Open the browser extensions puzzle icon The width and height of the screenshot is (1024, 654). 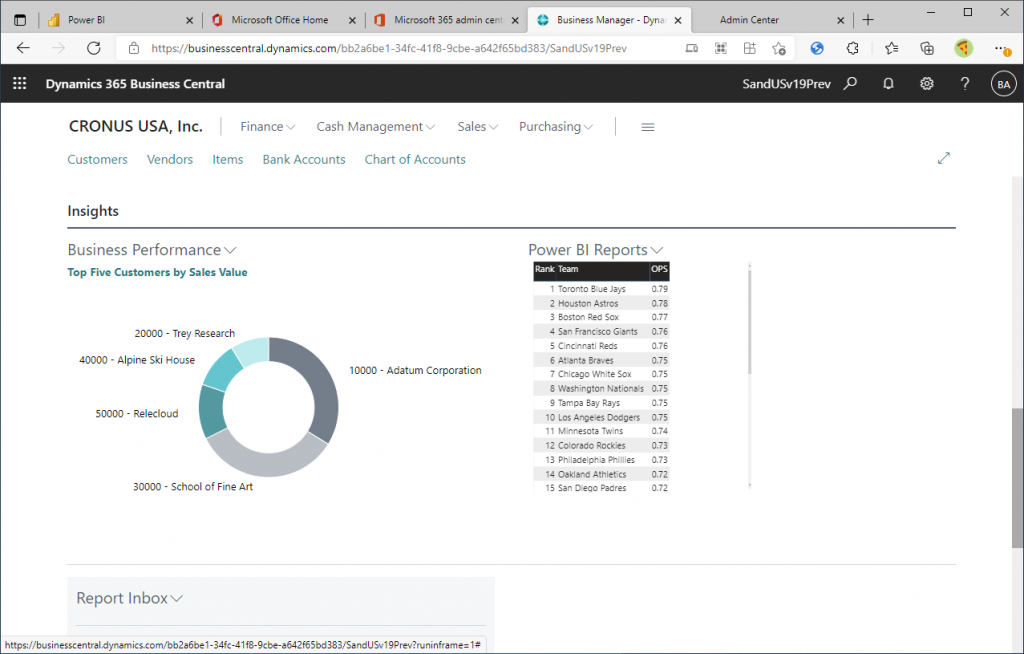pos(852,48)
